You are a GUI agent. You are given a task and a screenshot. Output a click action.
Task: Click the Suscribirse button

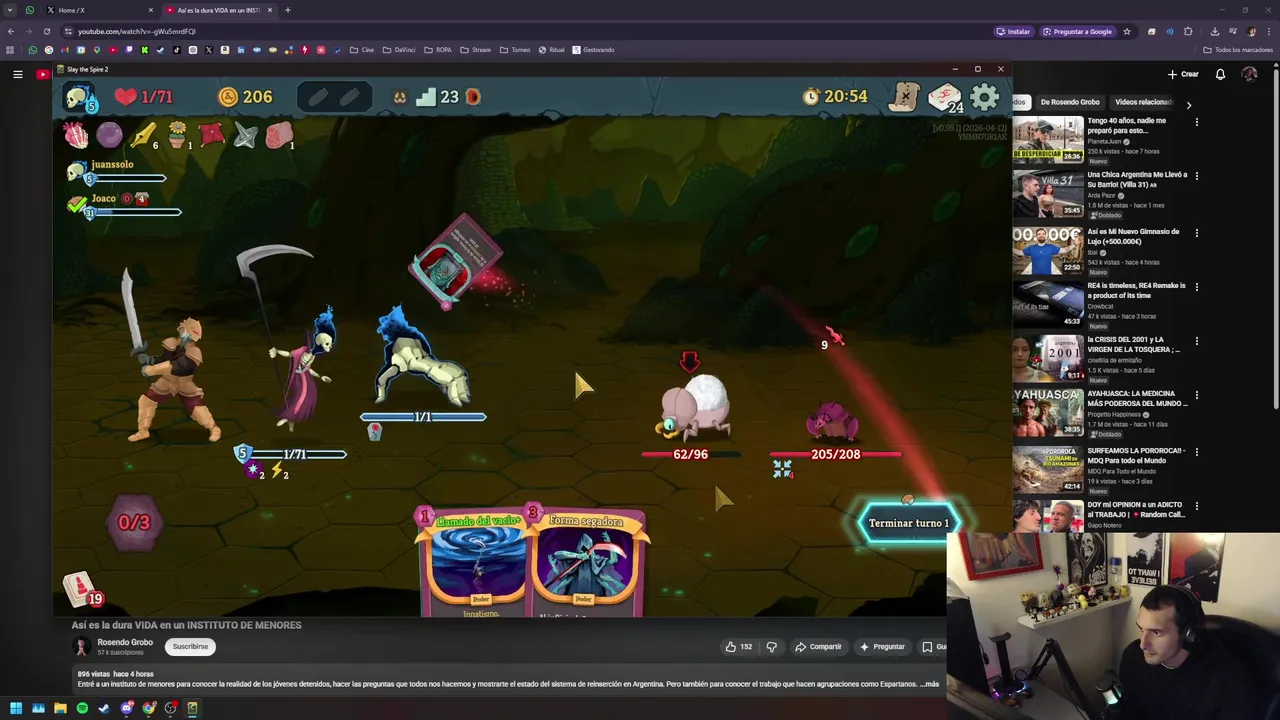190,646
